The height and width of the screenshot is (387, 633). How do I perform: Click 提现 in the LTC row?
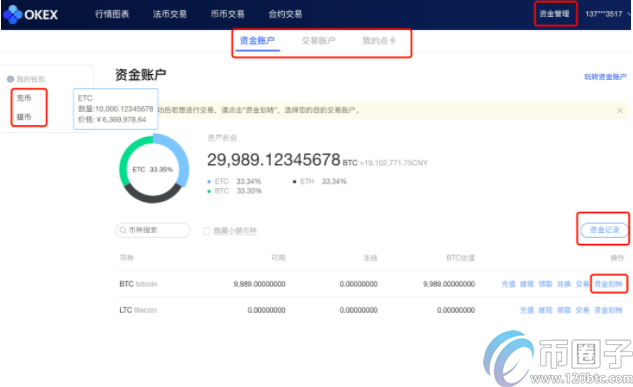pyautogui.click(x=545, y=310)
